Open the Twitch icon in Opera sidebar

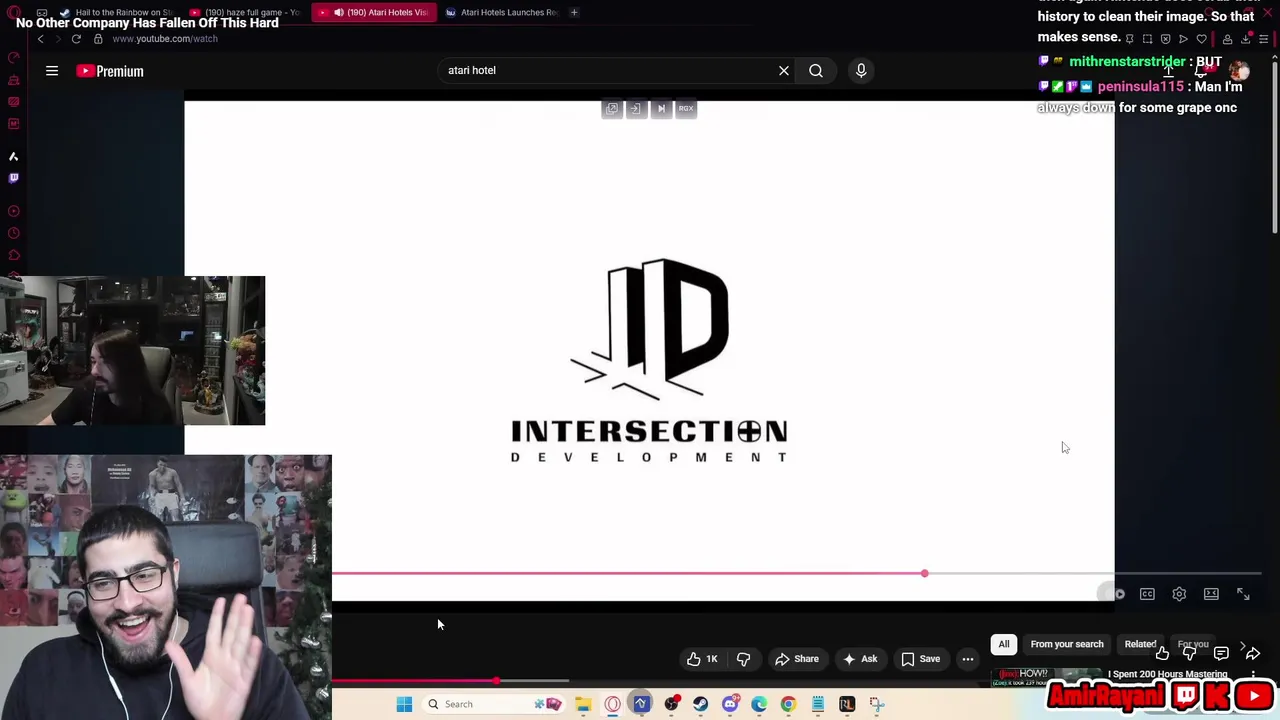tap(13, 178)
